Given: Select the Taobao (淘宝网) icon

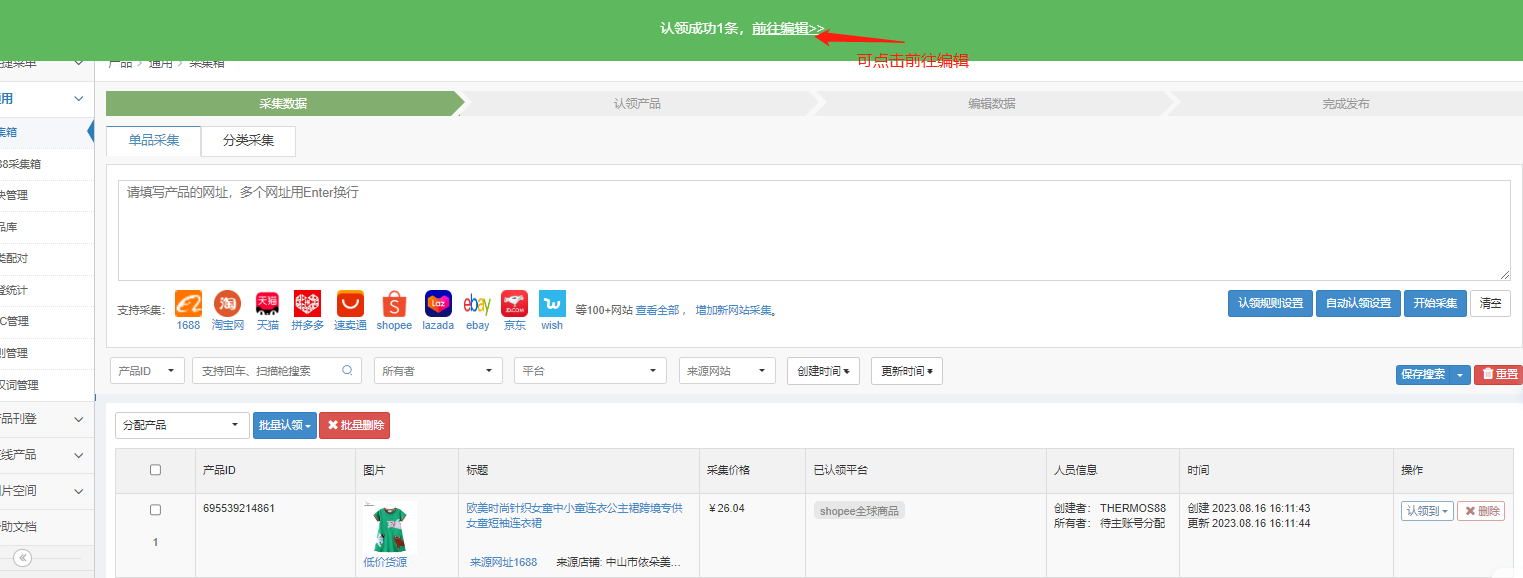Looking at the screenshot, I should click(x=227, y=304).
